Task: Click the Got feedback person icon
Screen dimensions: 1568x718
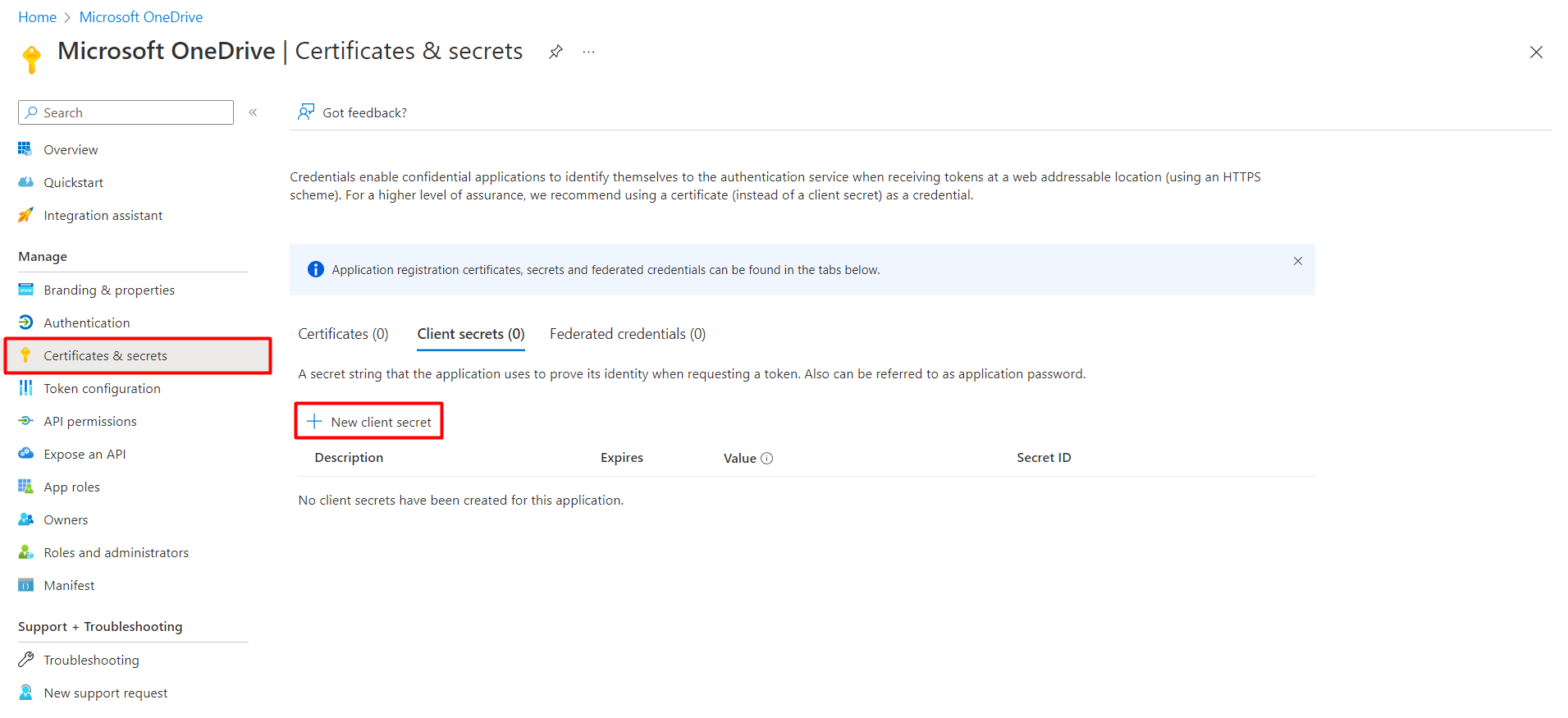Action: click(306, 112)
